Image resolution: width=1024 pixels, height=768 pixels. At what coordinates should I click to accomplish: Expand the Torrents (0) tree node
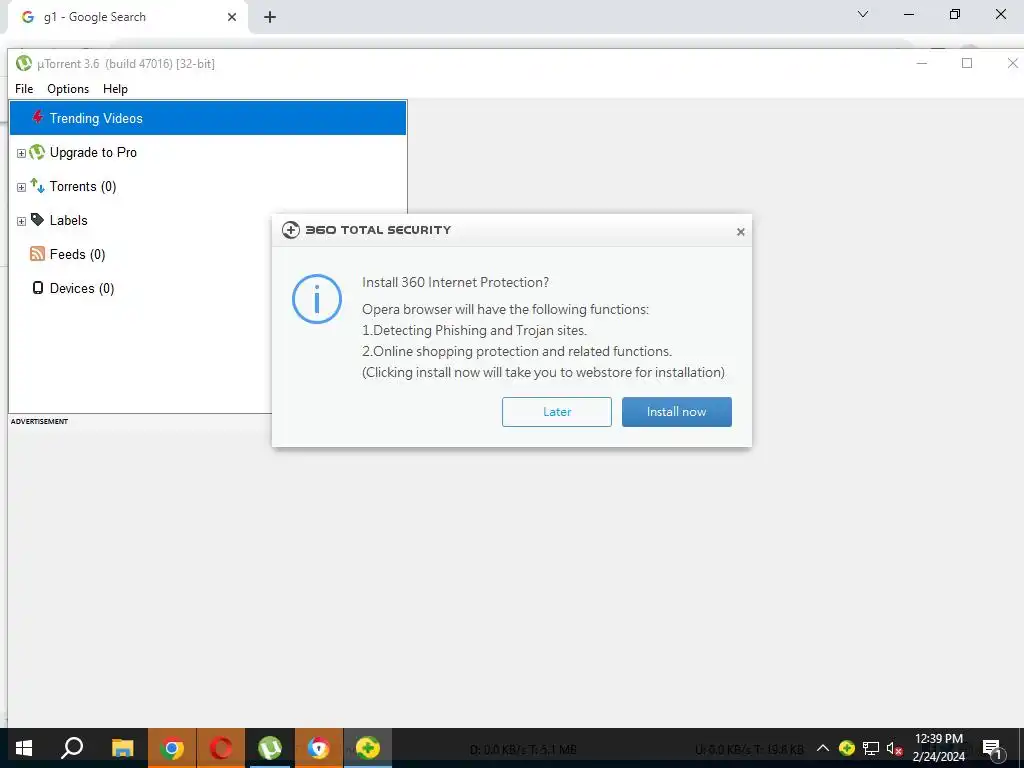tap(21, 187)
